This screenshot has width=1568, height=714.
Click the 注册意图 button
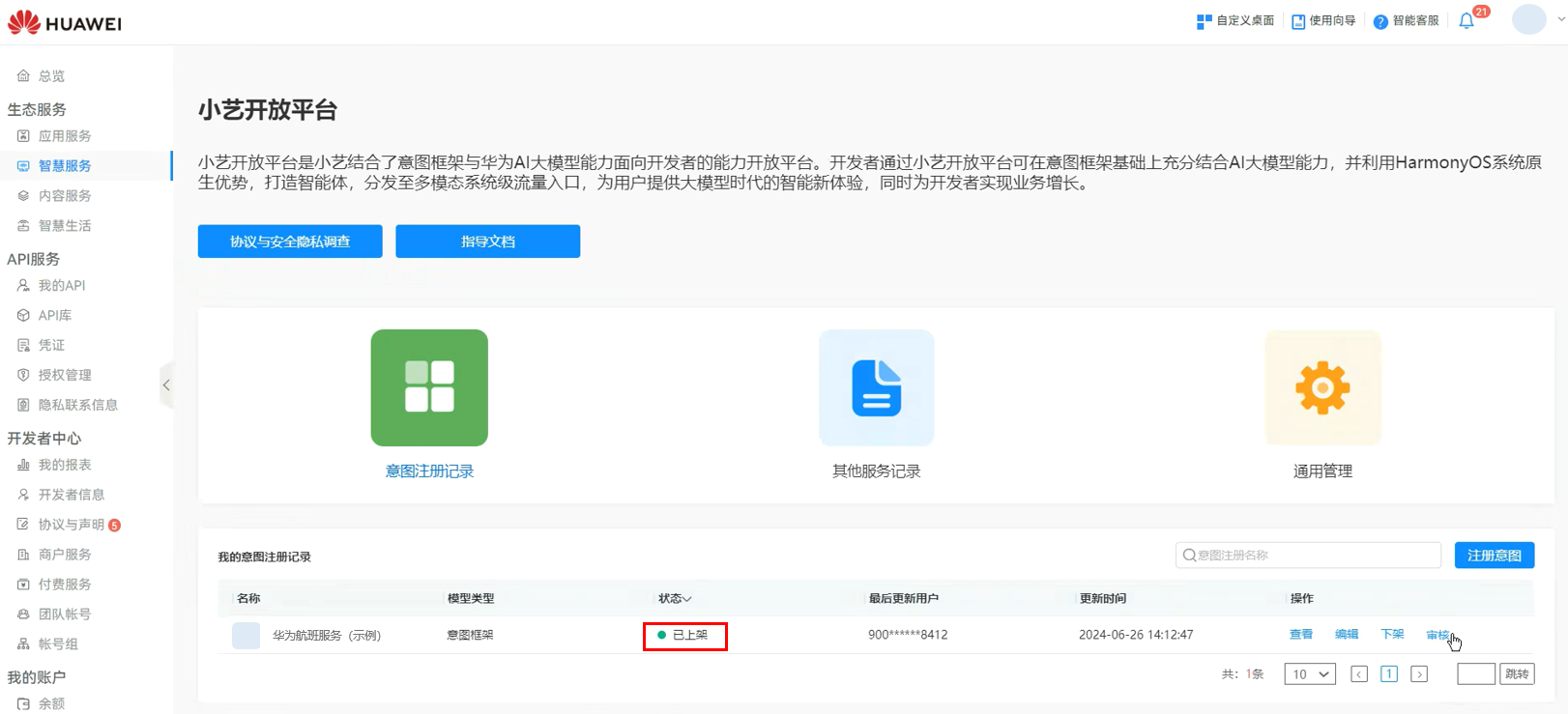(x=1495, y=556)
